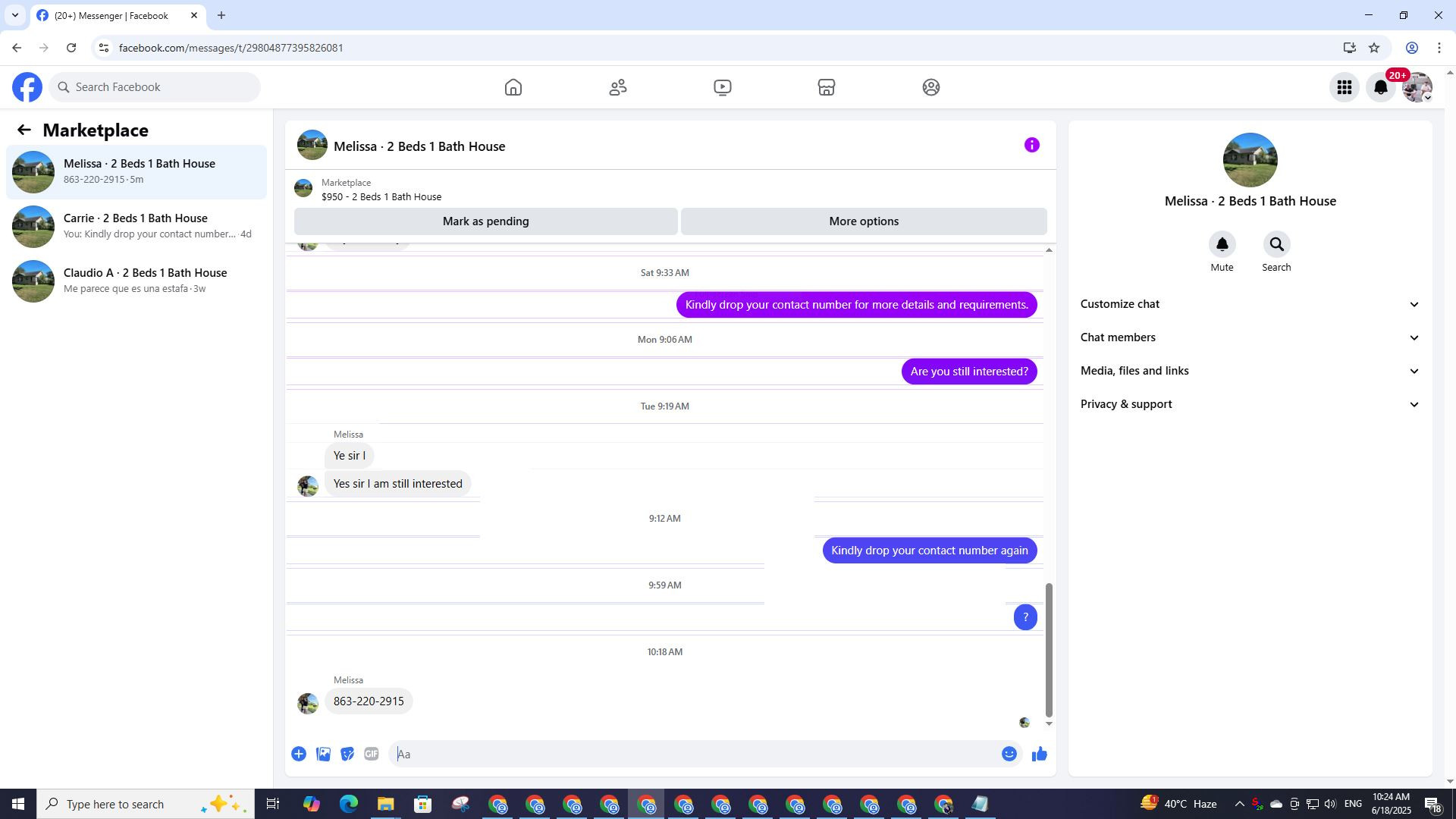Screen dimensions: 1456x819
Task: Click the chat message list scrollbar
Action: tap(1049, 650)
